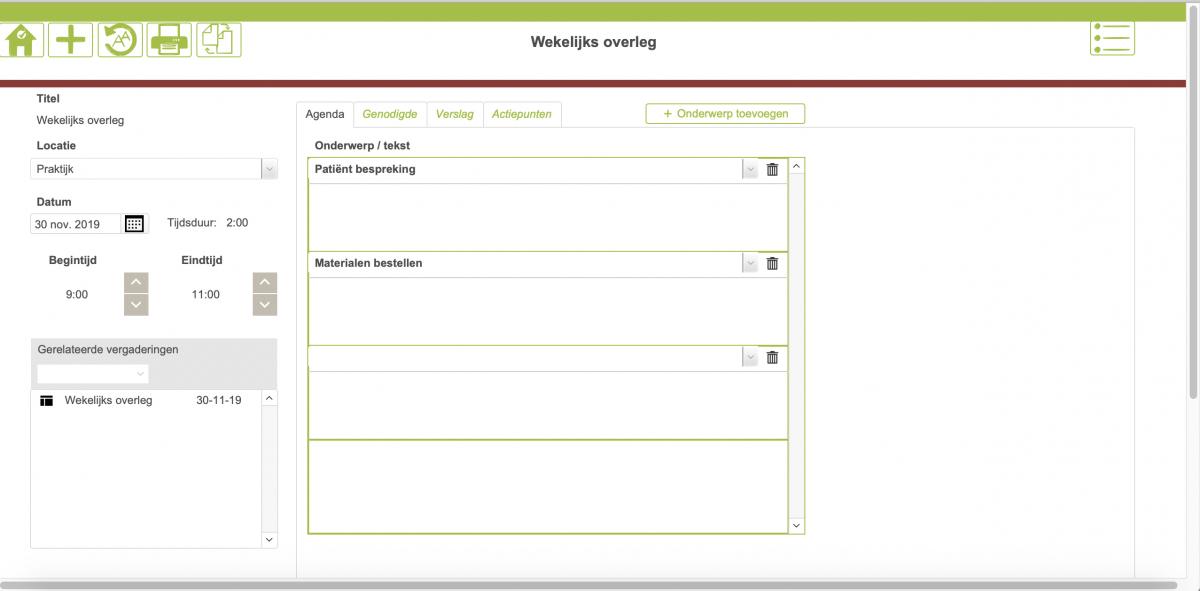Increase the Eindtijd with up arrow
Image resolution: width=1200 pixels, height=591 pixels.
point(265,282)
